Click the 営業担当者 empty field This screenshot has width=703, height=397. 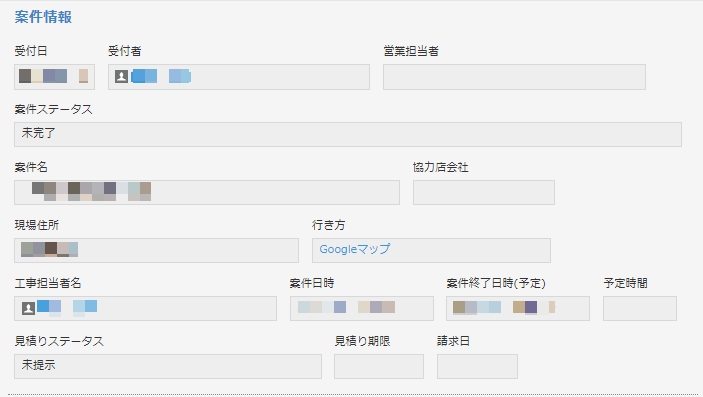coord(514,77)
